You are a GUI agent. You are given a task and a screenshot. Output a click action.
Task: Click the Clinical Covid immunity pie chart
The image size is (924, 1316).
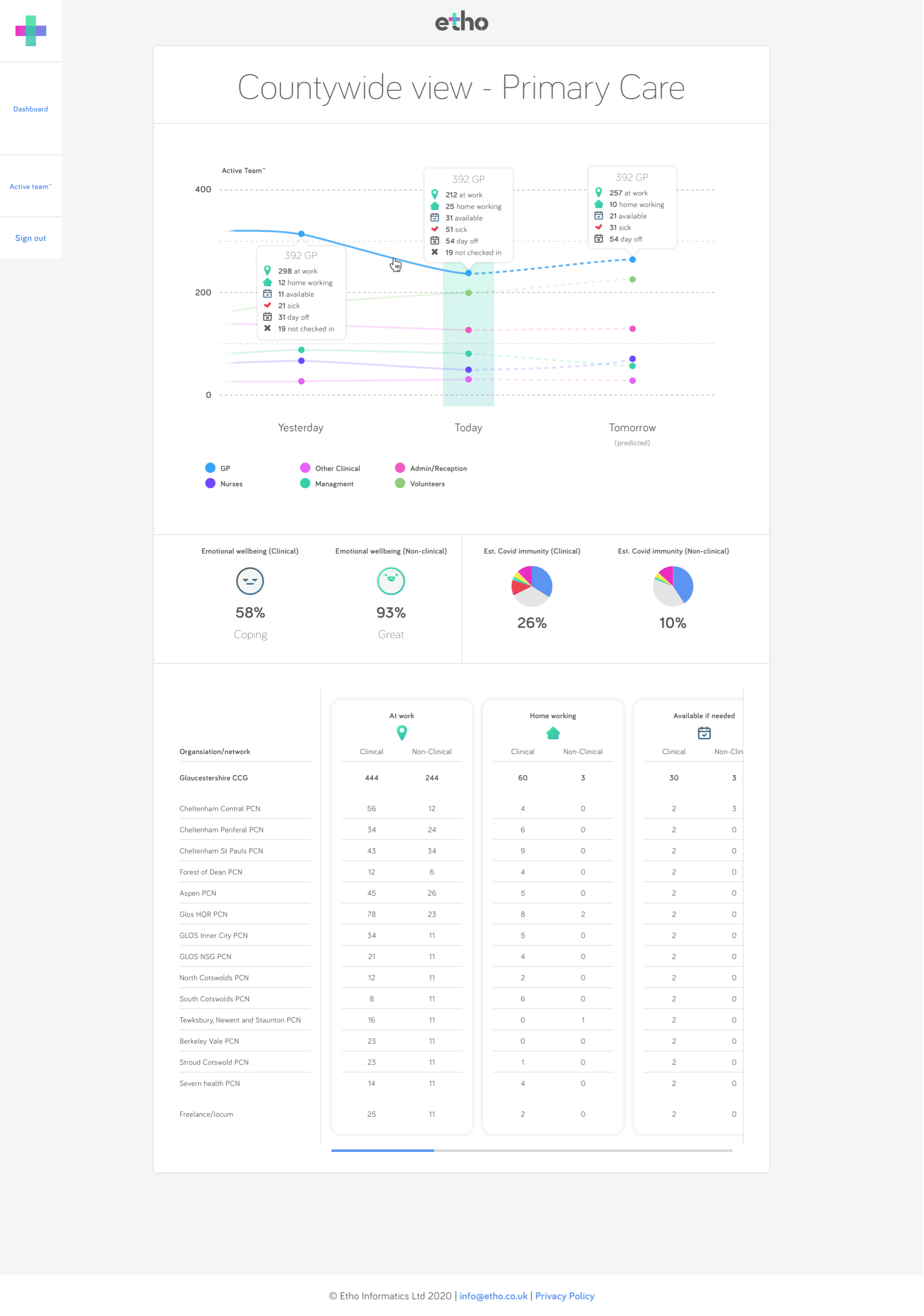coord(532,586)
